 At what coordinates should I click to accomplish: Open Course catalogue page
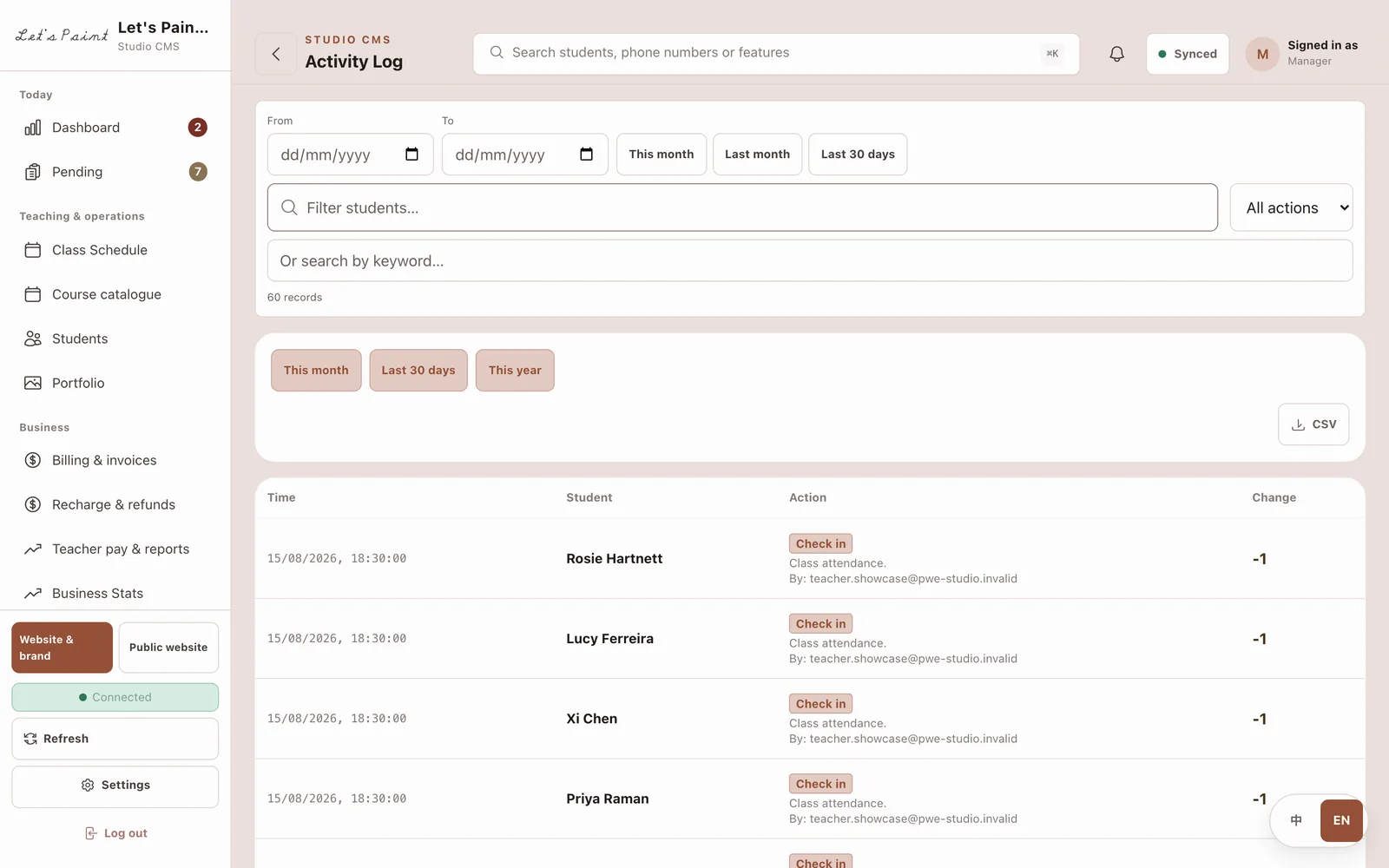point(115,294)
